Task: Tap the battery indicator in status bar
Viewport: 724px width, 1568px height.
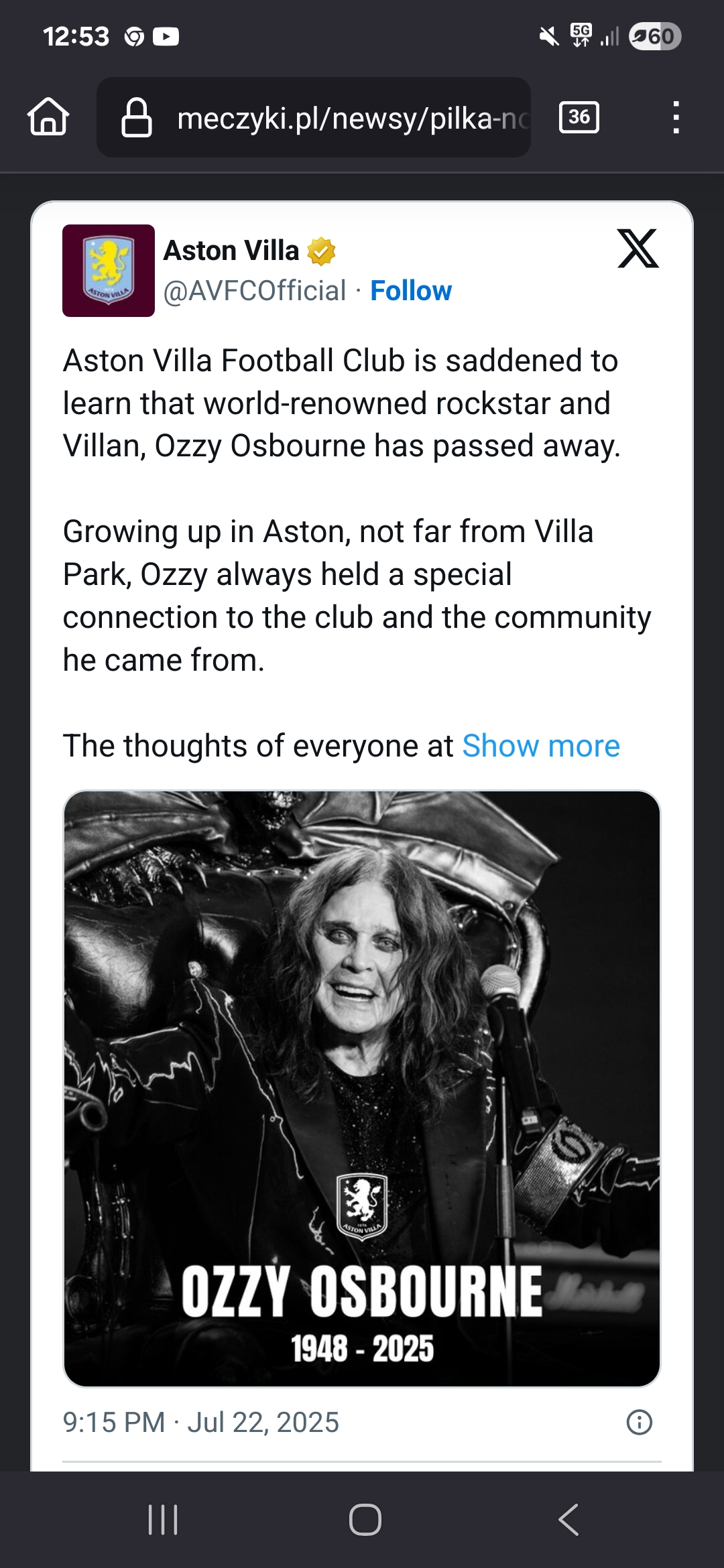Action: pyautogui.click(x=655, y=36)
